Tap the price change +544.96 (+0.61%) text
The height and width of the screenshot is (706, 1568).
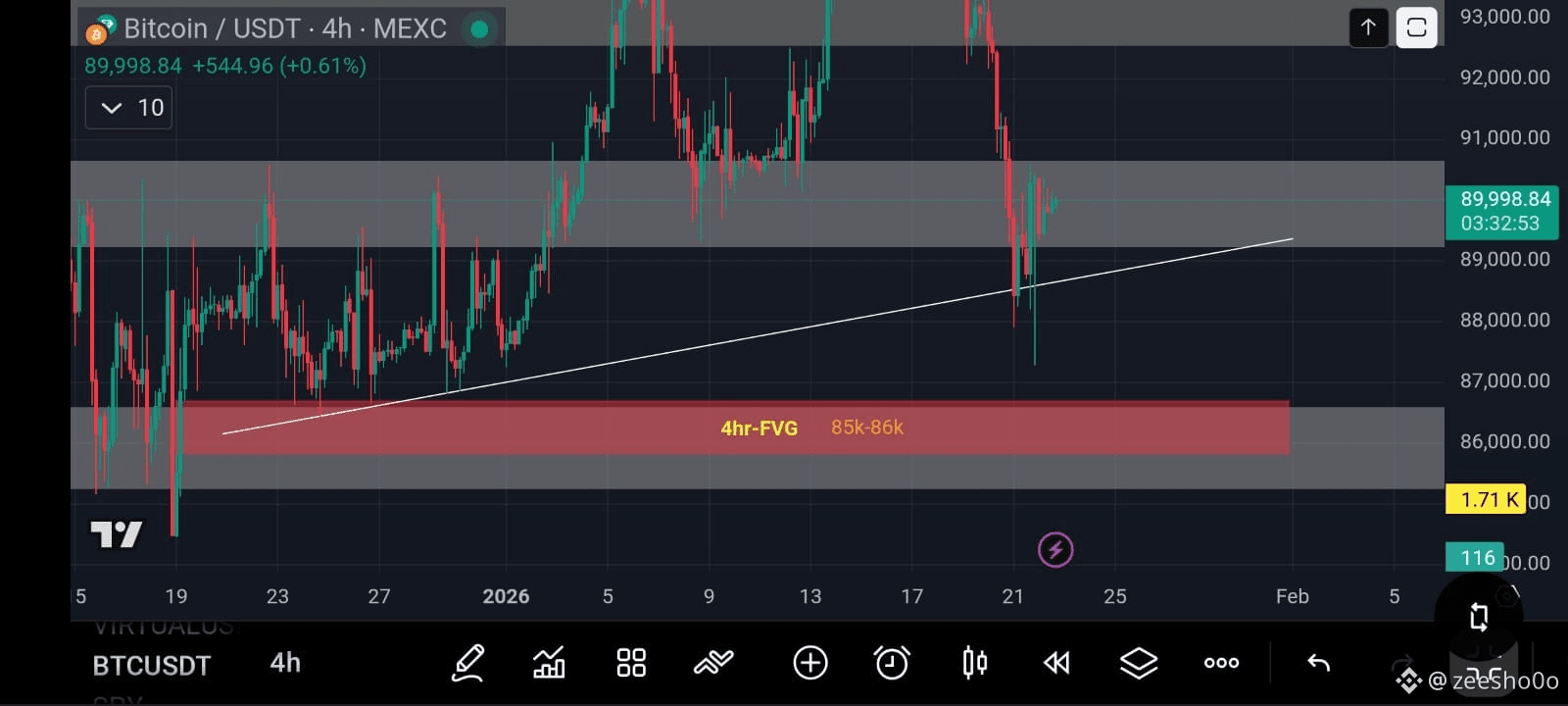pyautogui.click(x=279, y=66)
